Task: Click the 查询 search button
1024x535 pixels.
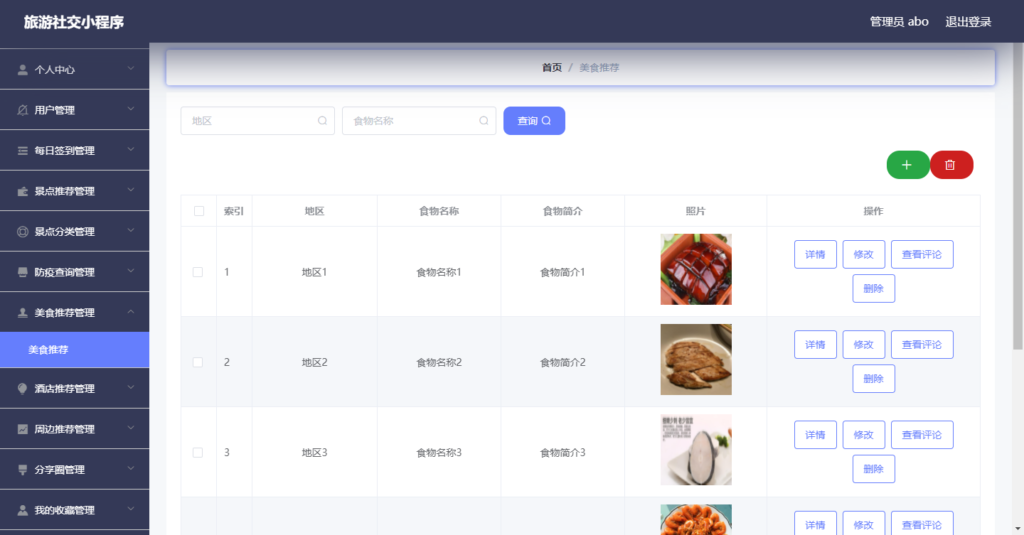Action: click(x=534, y=121)
